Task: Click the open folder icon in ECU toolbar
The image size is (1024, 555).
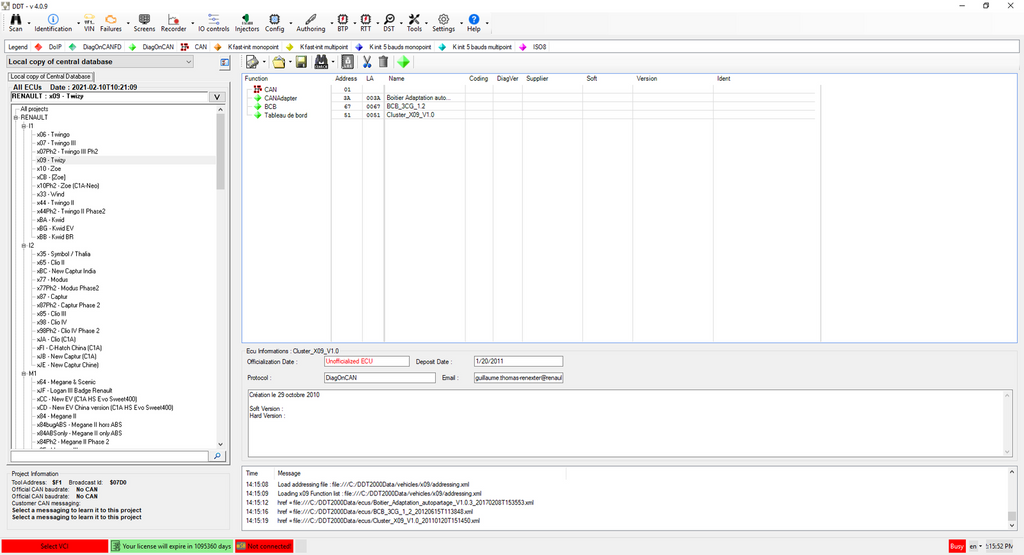Action: tap(279, 62)
